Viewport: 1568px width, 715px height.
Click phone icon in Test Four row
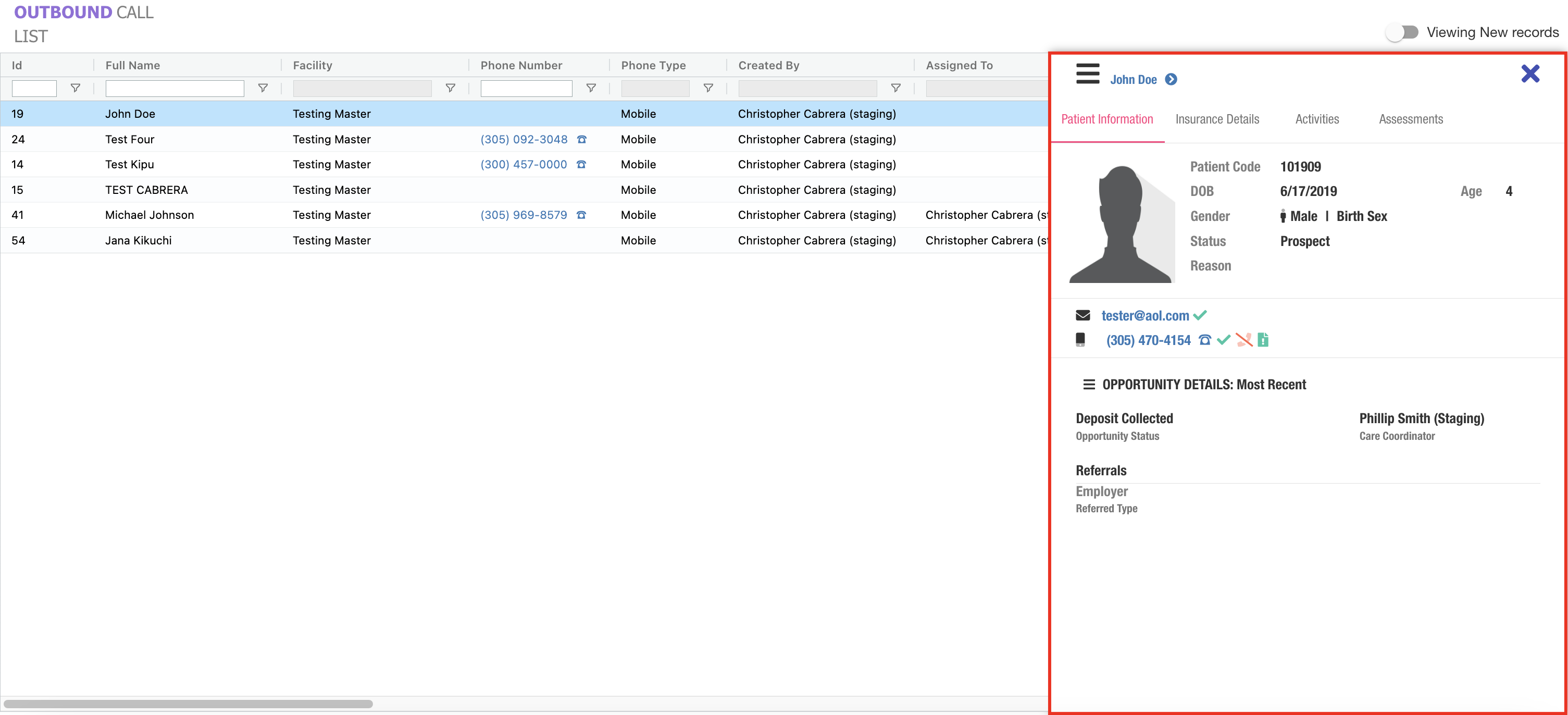[581, 140]
